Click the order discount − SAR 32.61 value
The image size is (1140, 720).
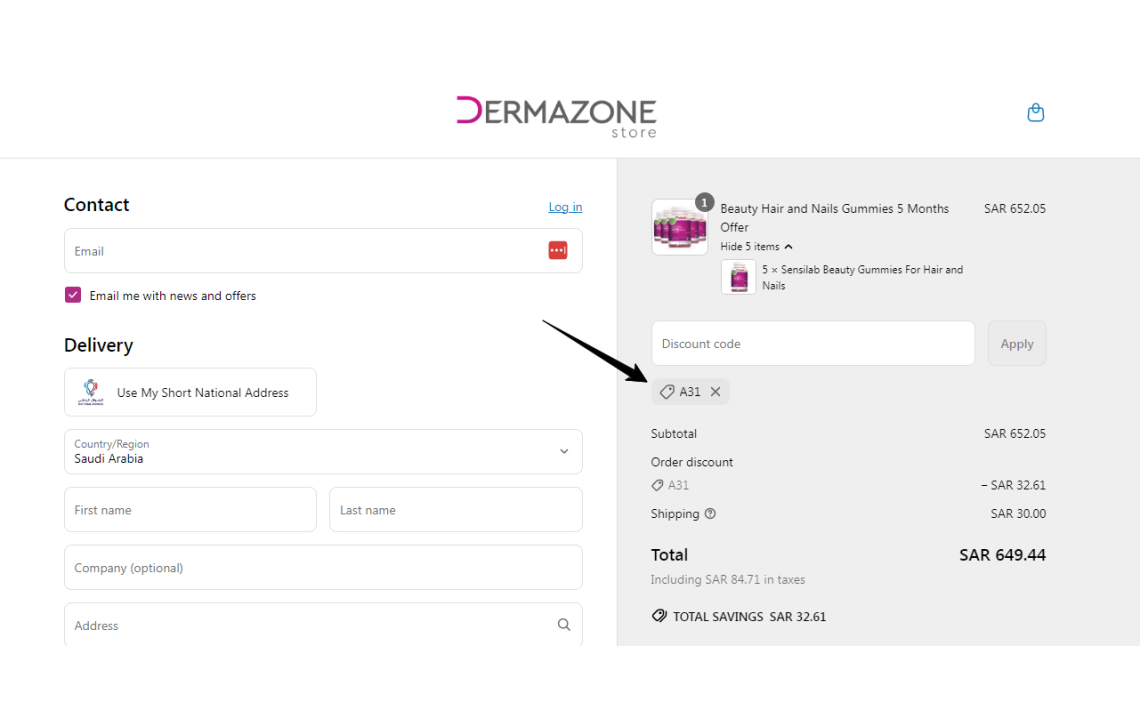1013,485
